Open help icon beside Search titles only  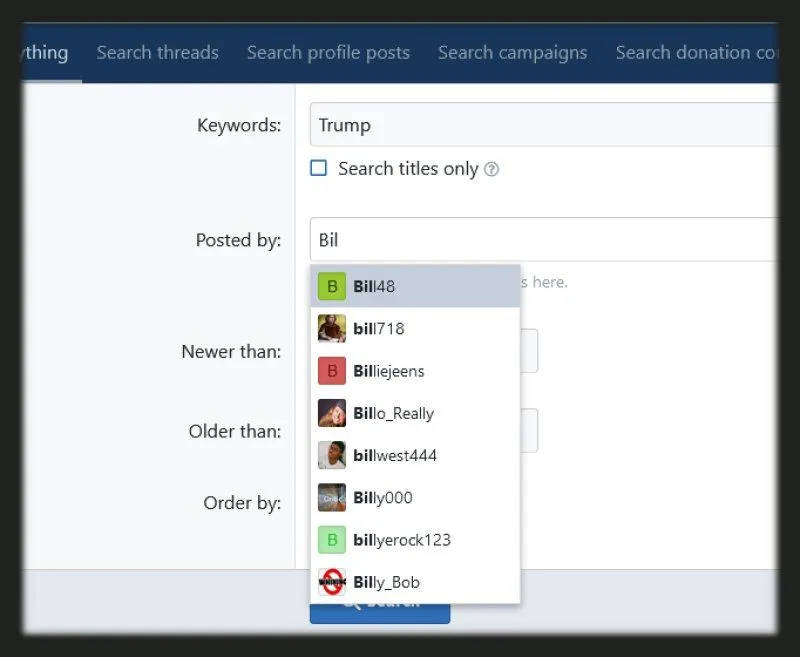[491, 169]
